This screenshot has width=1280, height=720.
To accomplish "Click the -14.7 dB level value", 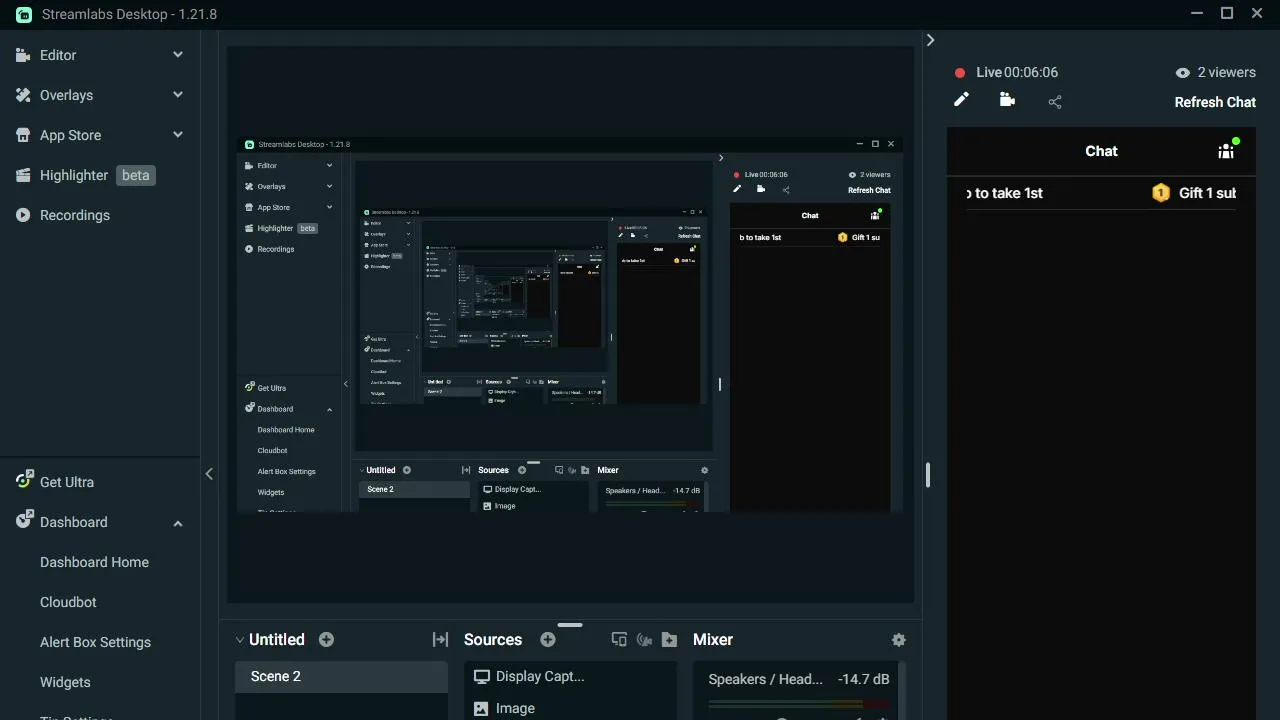I will tap(863, 679).
